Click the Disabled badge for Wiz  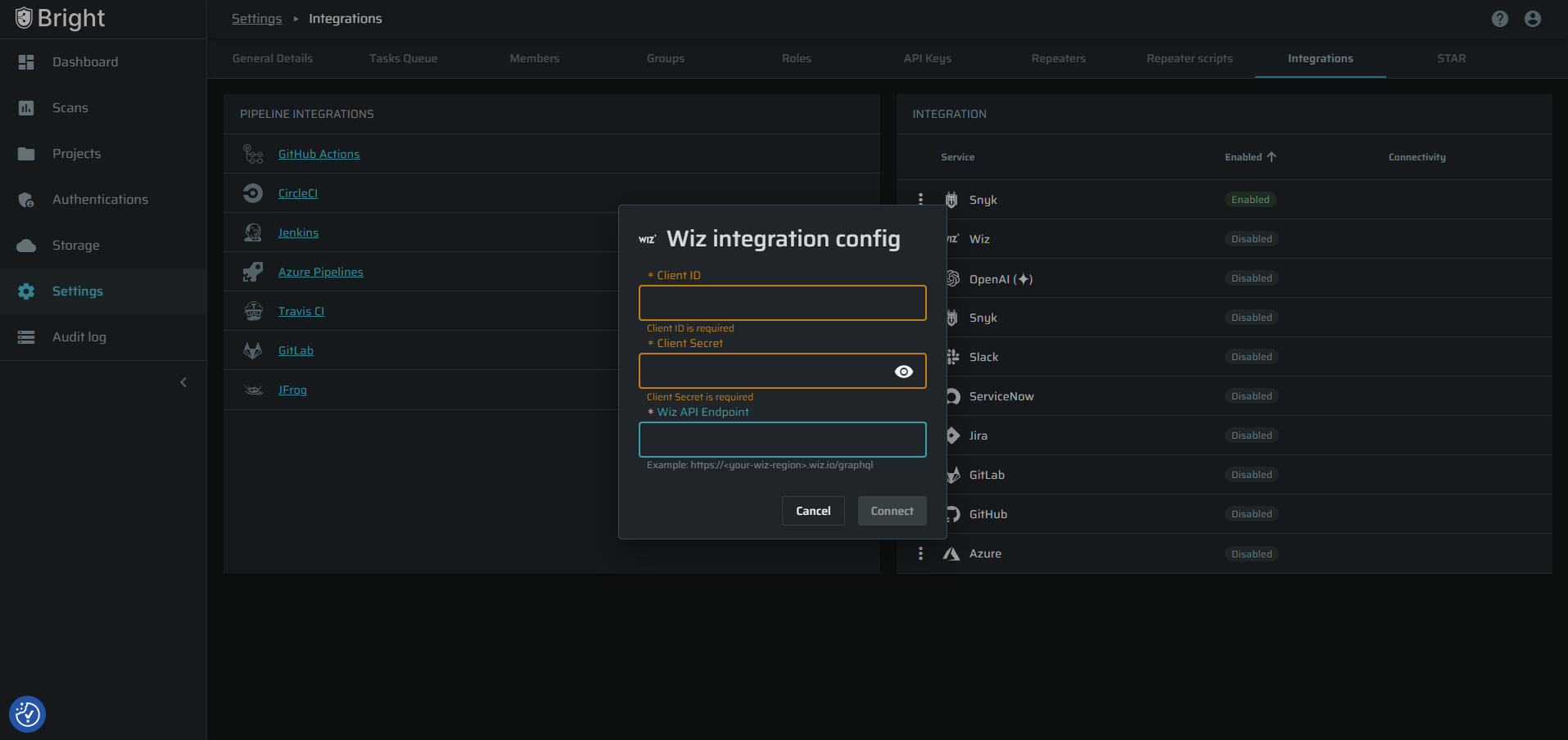1252,239
